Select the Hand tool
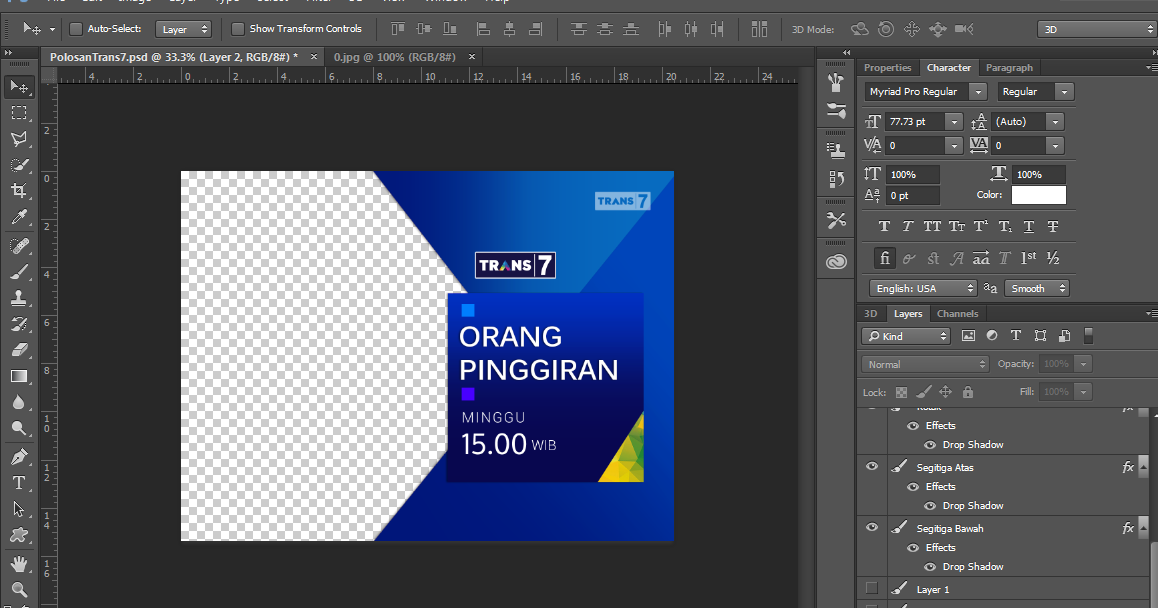Image resolution: width=1158 pixels, height=608 pixels. 19,564
